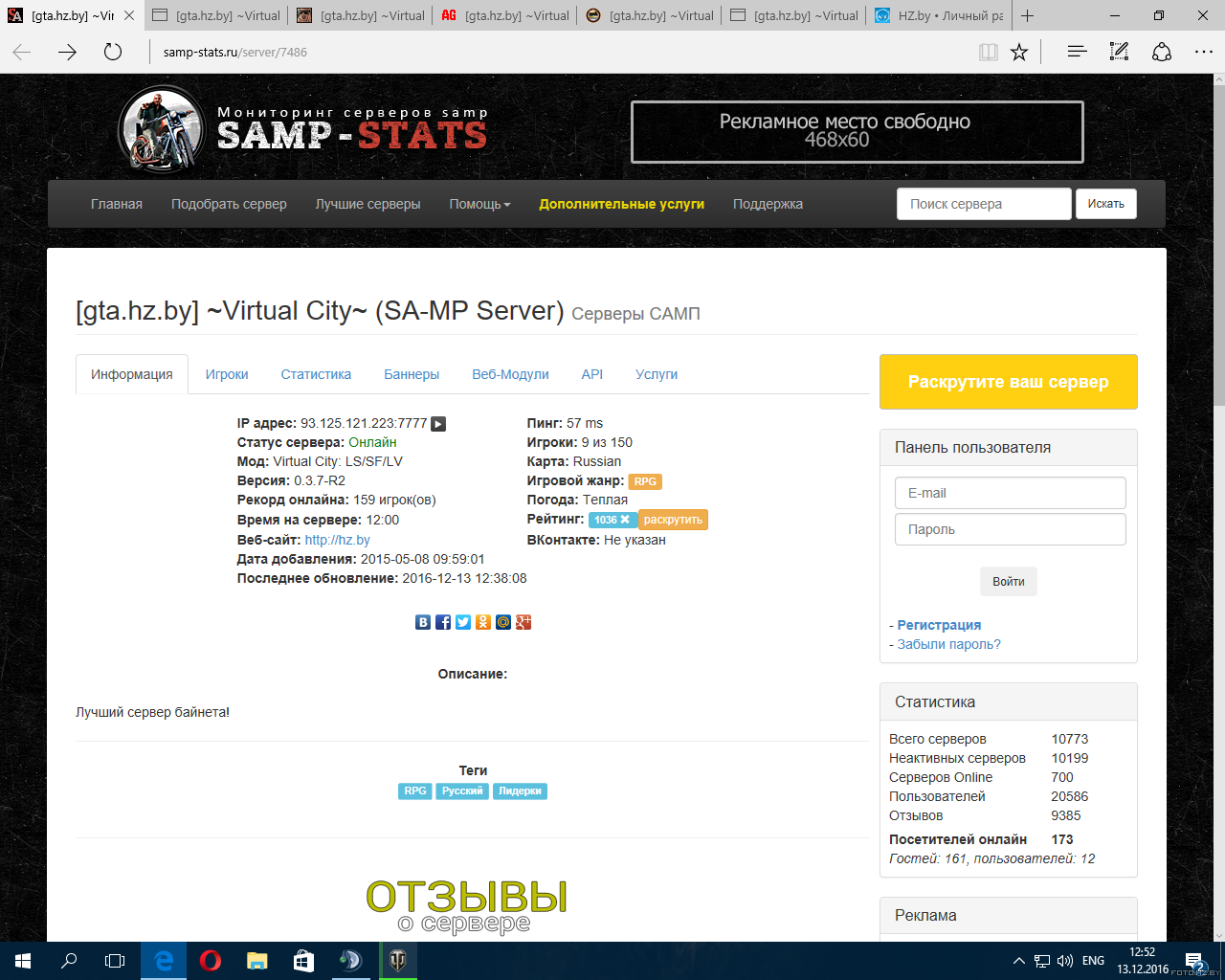Viewport: 1225px width, 980px height.
Task: Click the Искать search button
Action: pyautogui.click(x=1105, y=204)
